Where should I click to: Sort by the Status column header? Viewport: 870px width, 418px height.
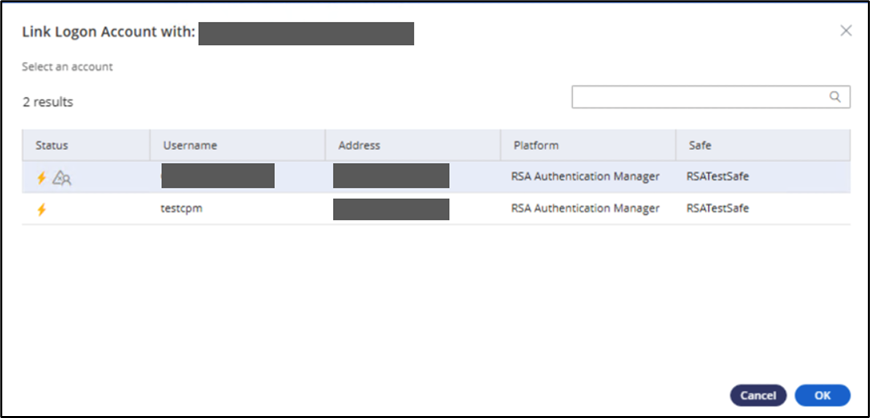(52, 146)
